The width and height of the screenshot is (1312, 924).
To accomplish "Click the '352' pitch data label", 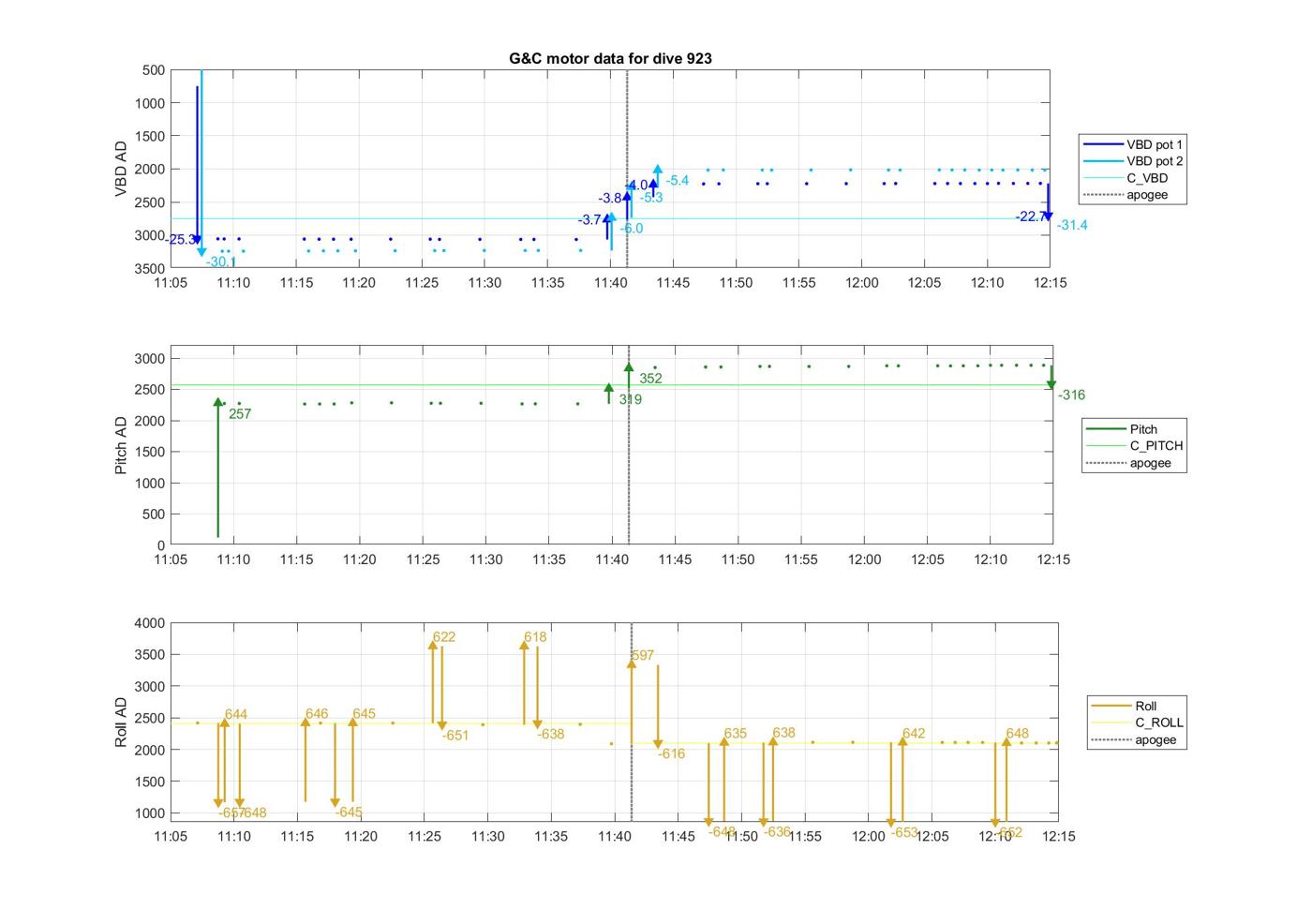I will coord(650,379).
